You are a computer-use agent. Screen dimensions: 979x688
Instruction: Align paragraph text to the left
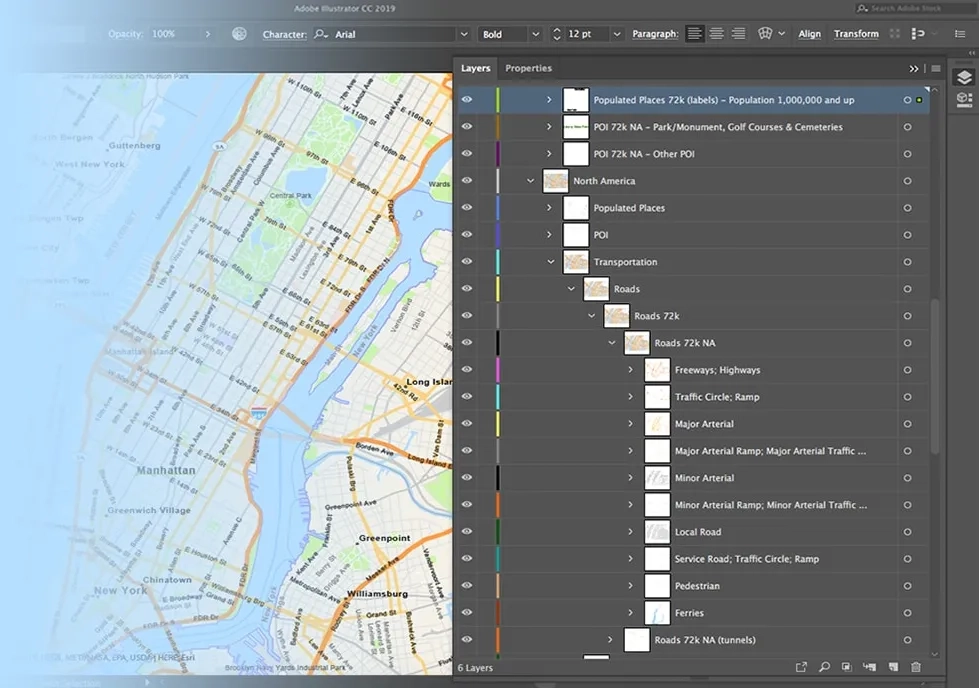pyautogui.click(x=694, y=34)
